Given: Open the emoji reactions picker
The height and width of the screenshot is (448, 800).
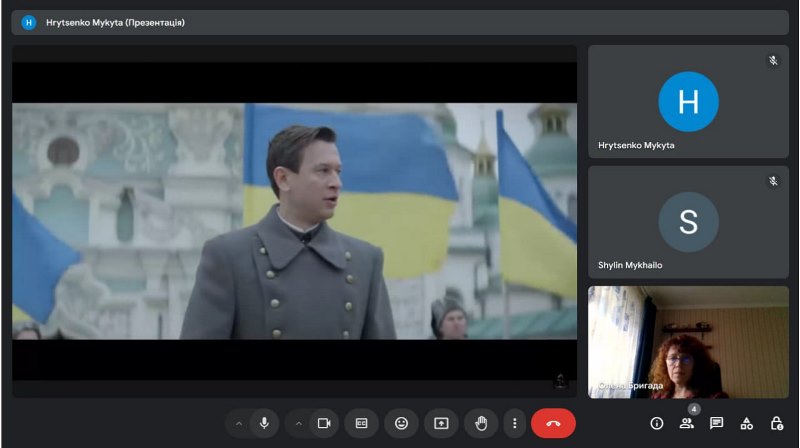Looking at the screenshot, I should (402, 424).
